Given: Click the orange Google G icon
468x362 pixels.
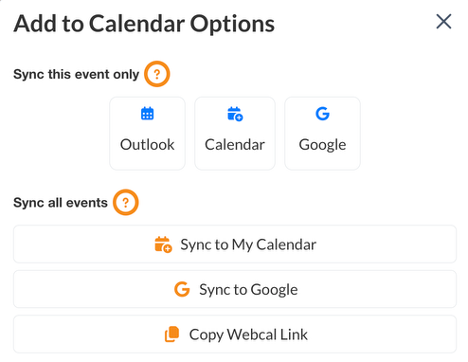Looking at the screenshot, I should coord(182,289).
